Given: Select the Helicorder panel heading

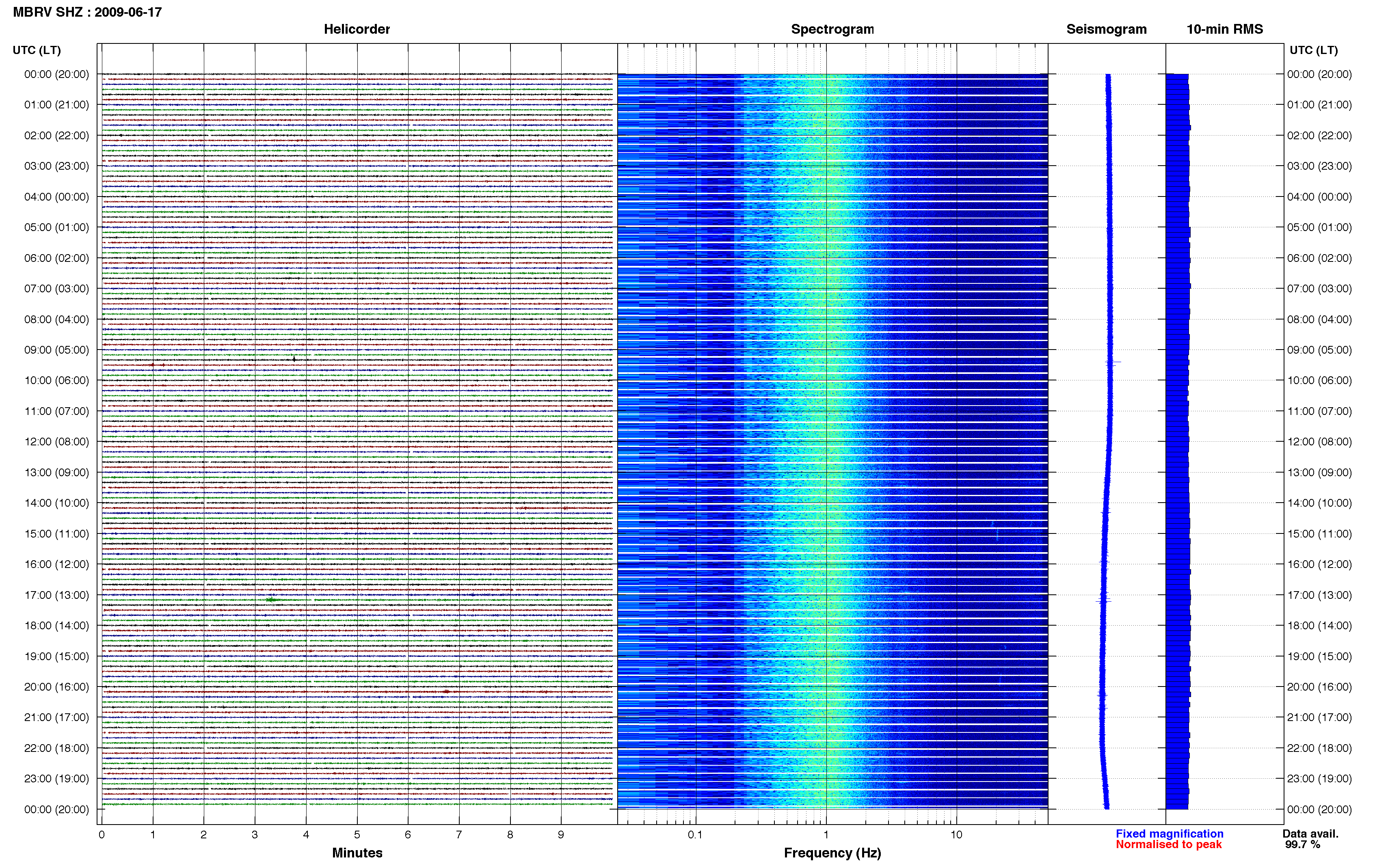Looking at the screenshot, I should pos(357,29).
